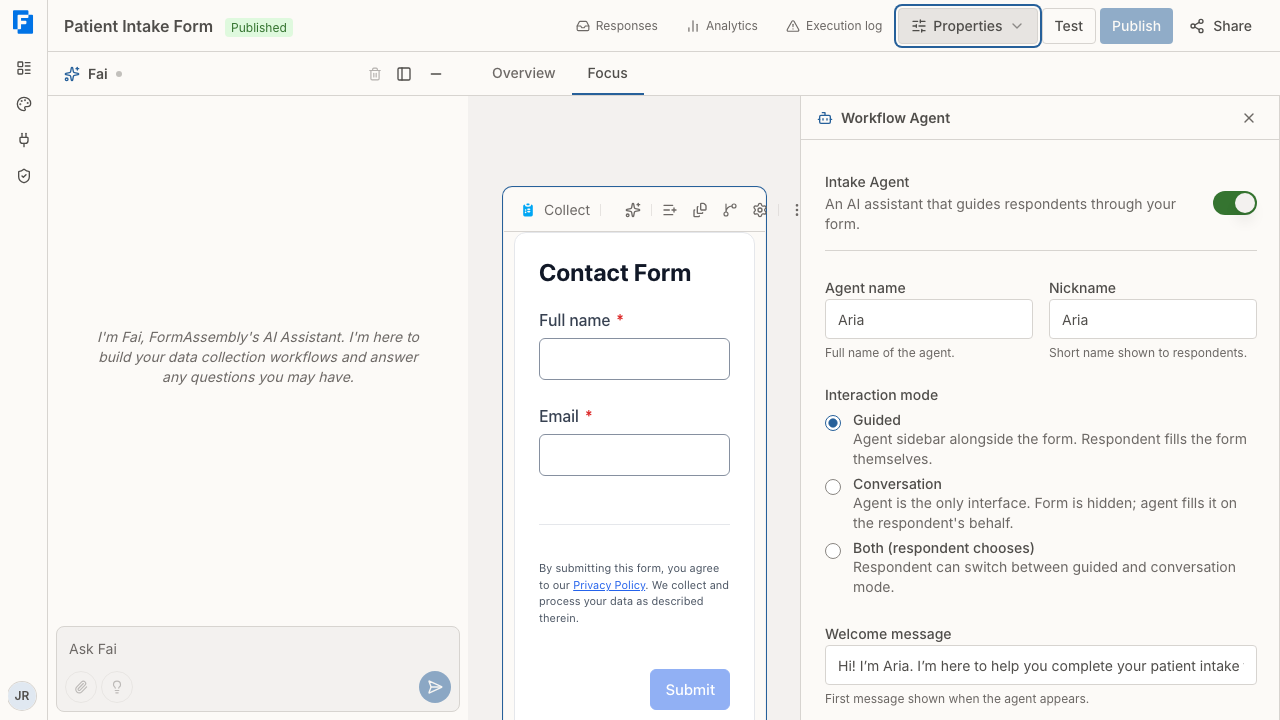This screenshot has width=1280, height=720.
Task: Duplicate the Collect step with copy icon
Action: point(700,210)
